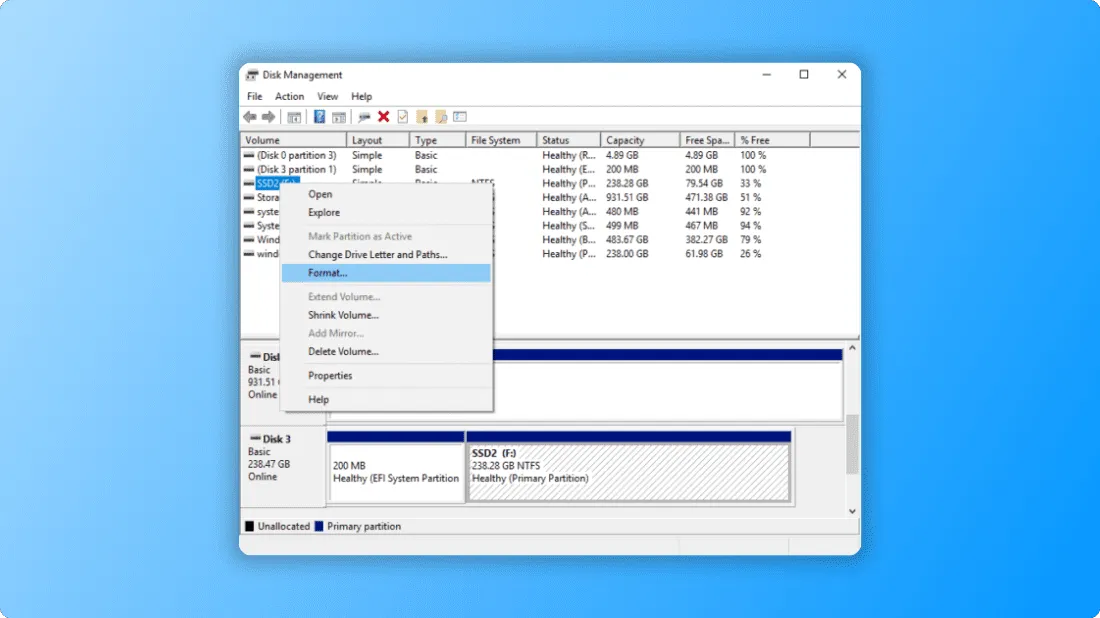Image resolution: width=1100 pixels, height=618 pixels.
Task: Open the View menu
Action: (327, 97)
